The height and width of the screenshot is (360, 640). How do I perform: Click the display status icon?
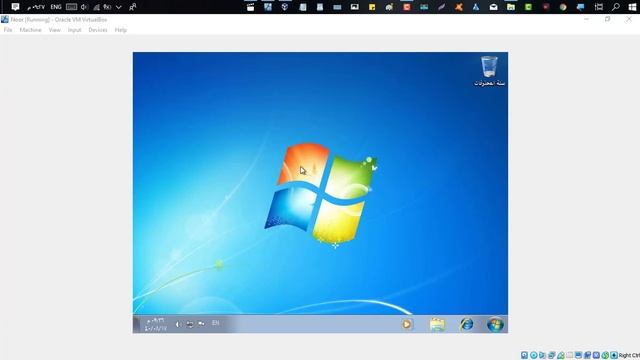click(578, 355)
